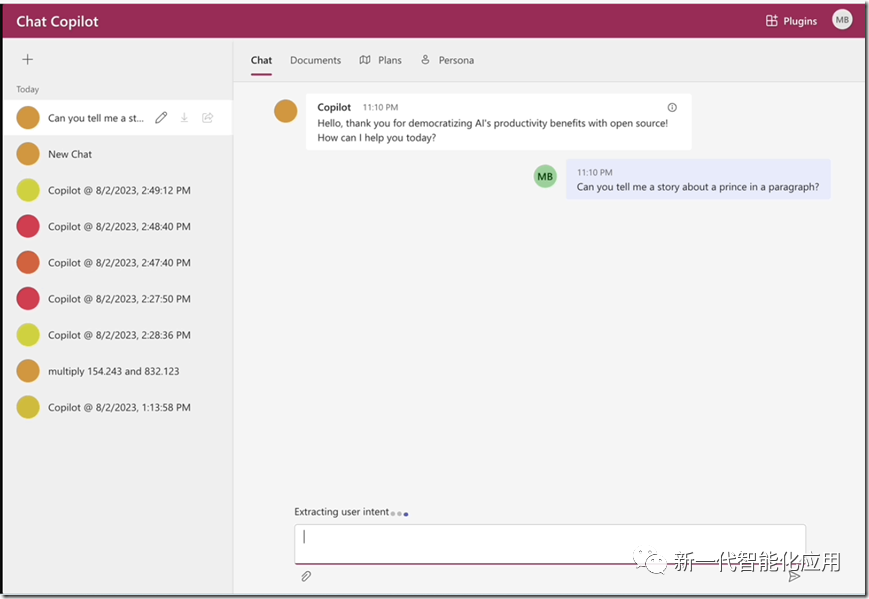The width and height of the screenshot is (869, 599).
Task: Open the Persona tab
Action: [x=447, y=60]
